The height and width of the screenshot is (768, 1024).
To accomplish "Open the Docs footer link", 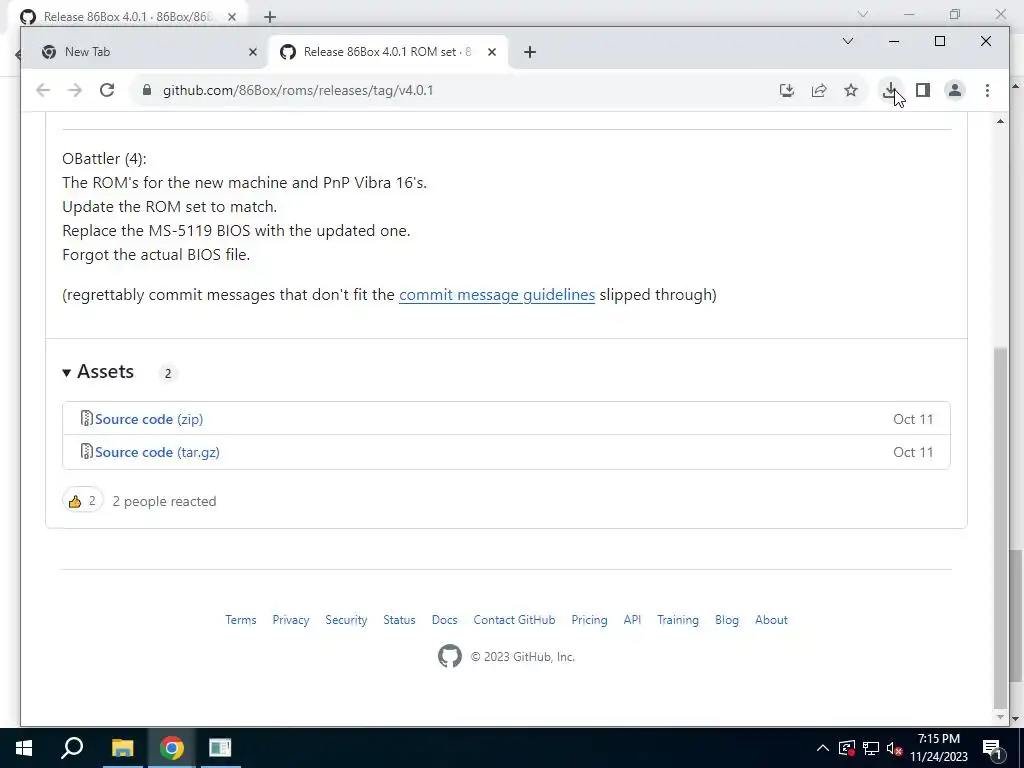I will [445, 620].
